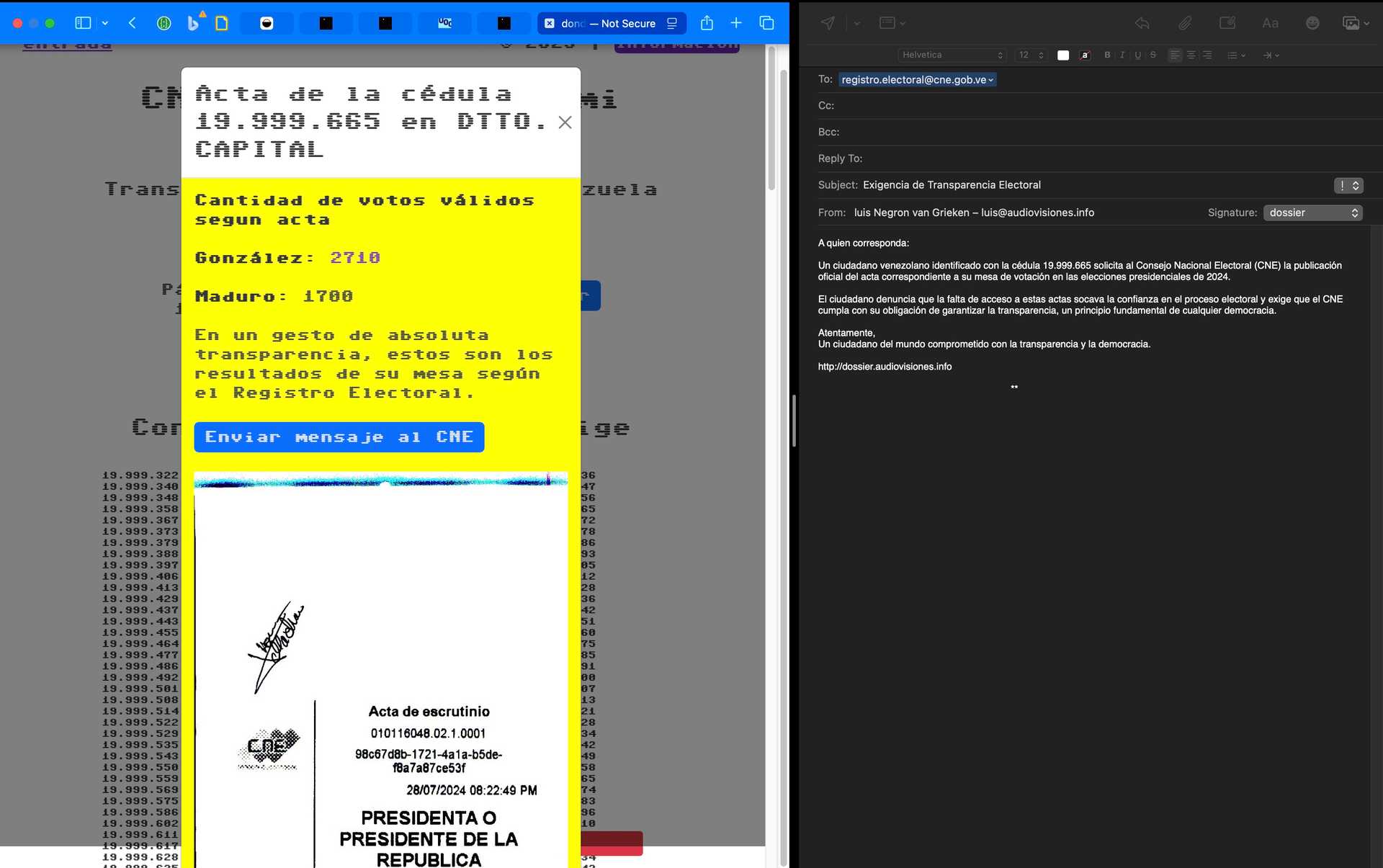This screenshot has height=868, width=1383.
Task: Close the Acta de la cédula popup
Action: [x=565, y=122]
